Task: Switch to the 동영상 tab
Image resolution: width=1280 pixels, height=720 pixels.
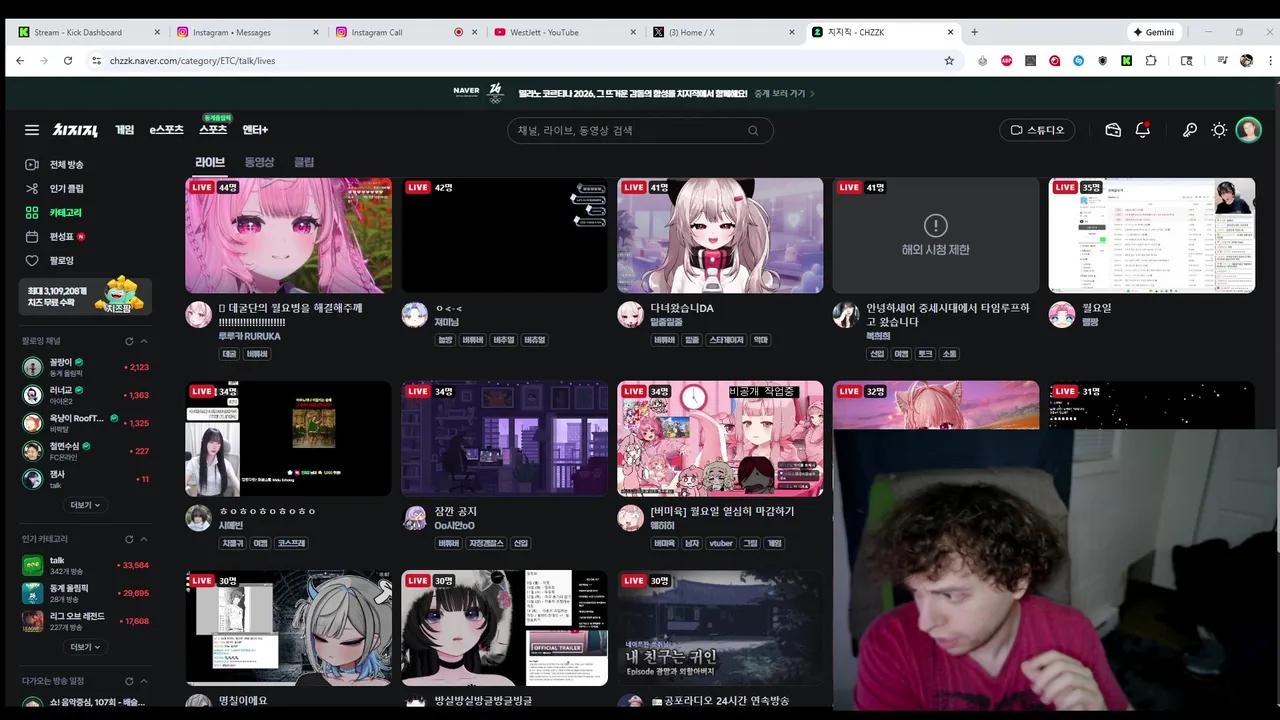Action: tap(259, 162)
